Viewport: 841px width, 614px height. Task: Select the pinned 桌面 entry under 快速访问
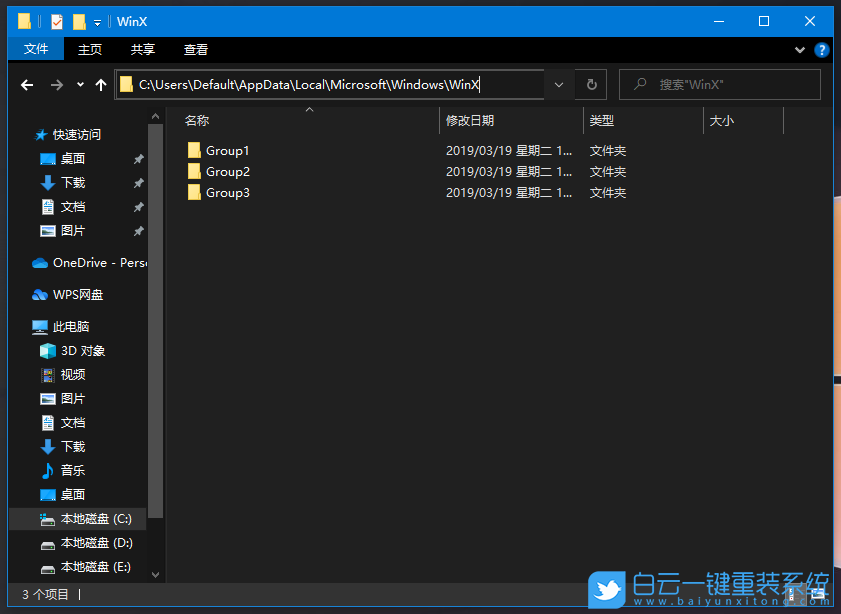click(x=74, y=158)
